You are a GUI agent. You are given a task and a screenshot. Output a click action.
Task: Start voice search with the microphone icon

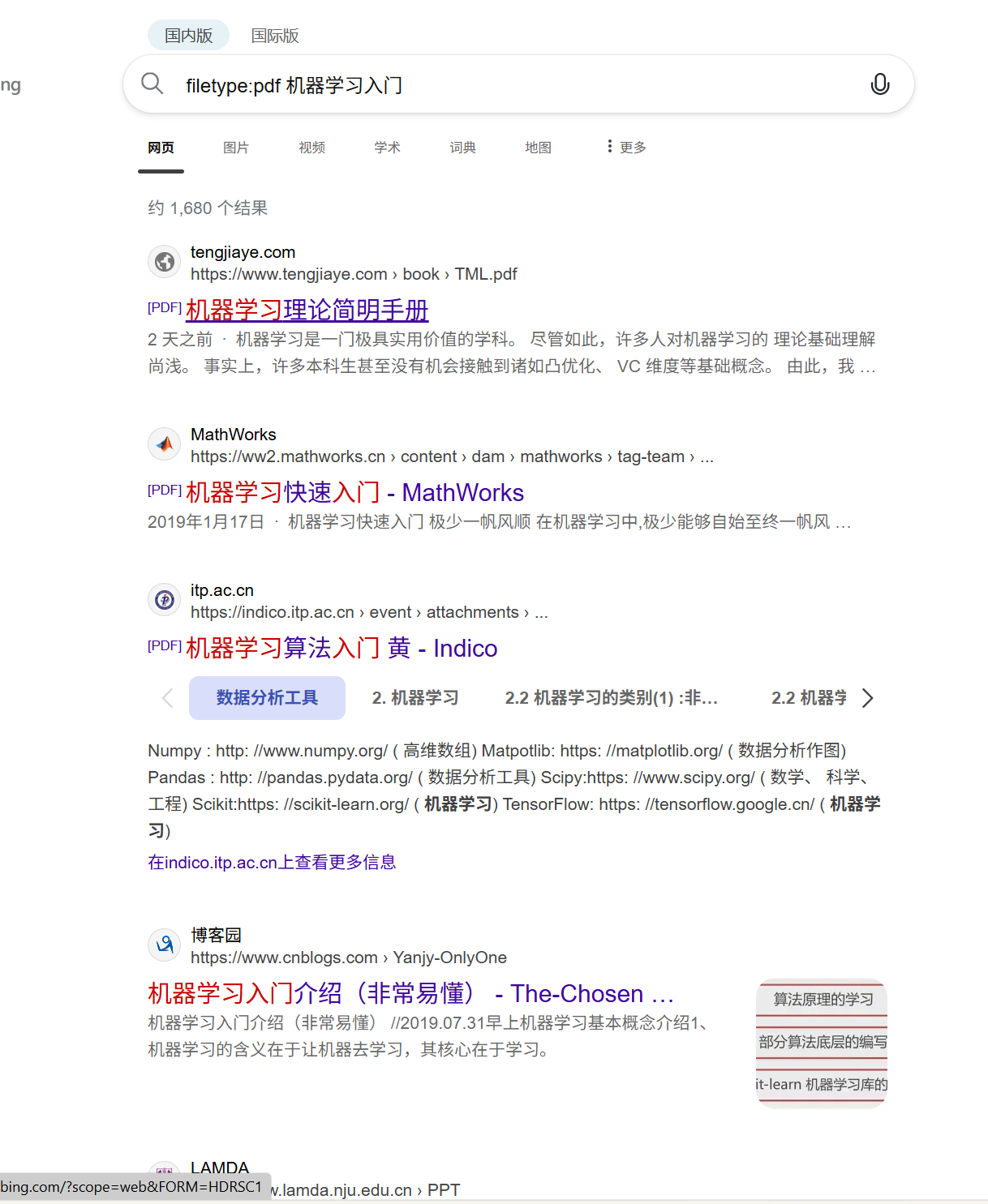[880, 84]
